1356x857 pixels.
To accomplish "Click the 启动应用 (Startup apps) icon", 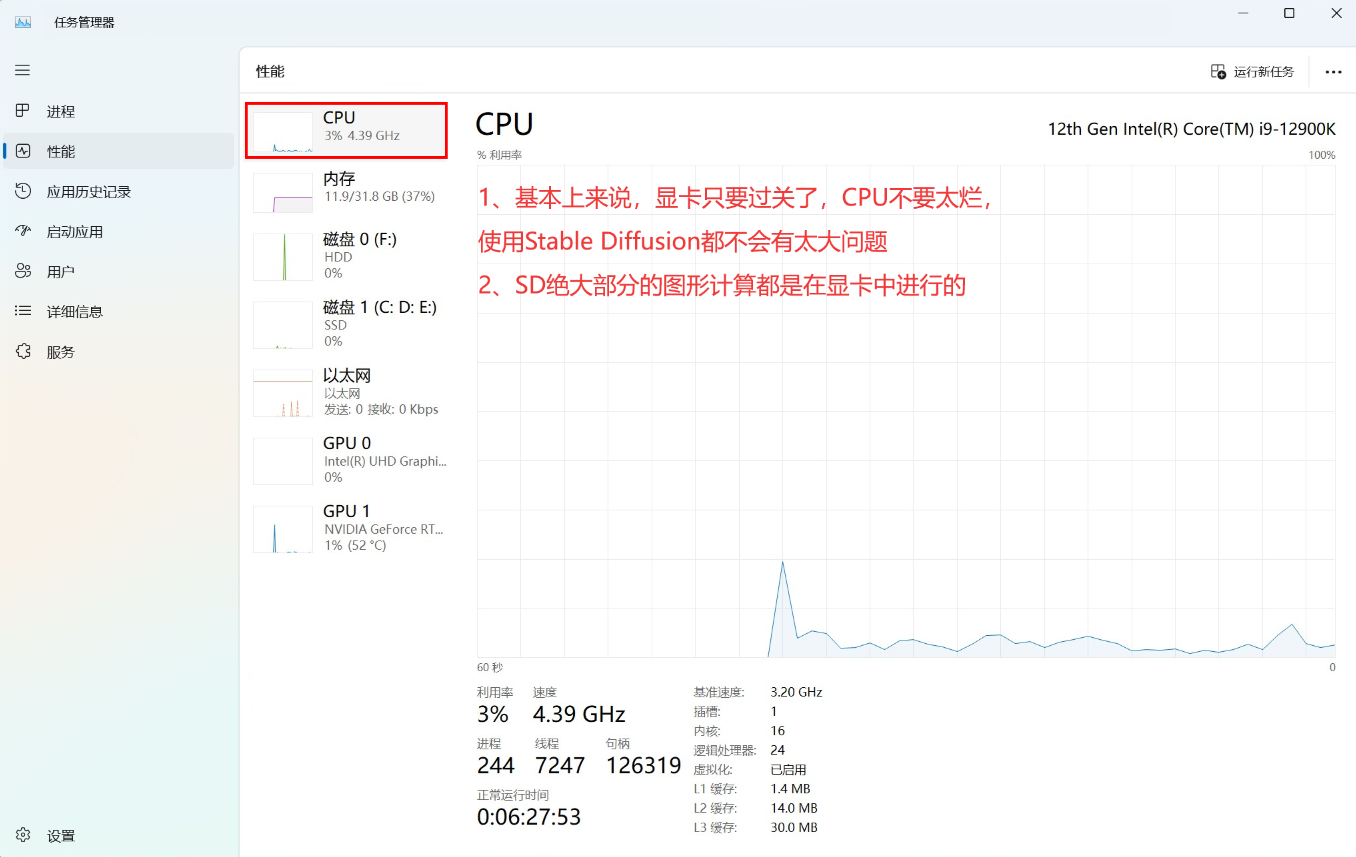I will pyautogui.click(x=23, y=231).
